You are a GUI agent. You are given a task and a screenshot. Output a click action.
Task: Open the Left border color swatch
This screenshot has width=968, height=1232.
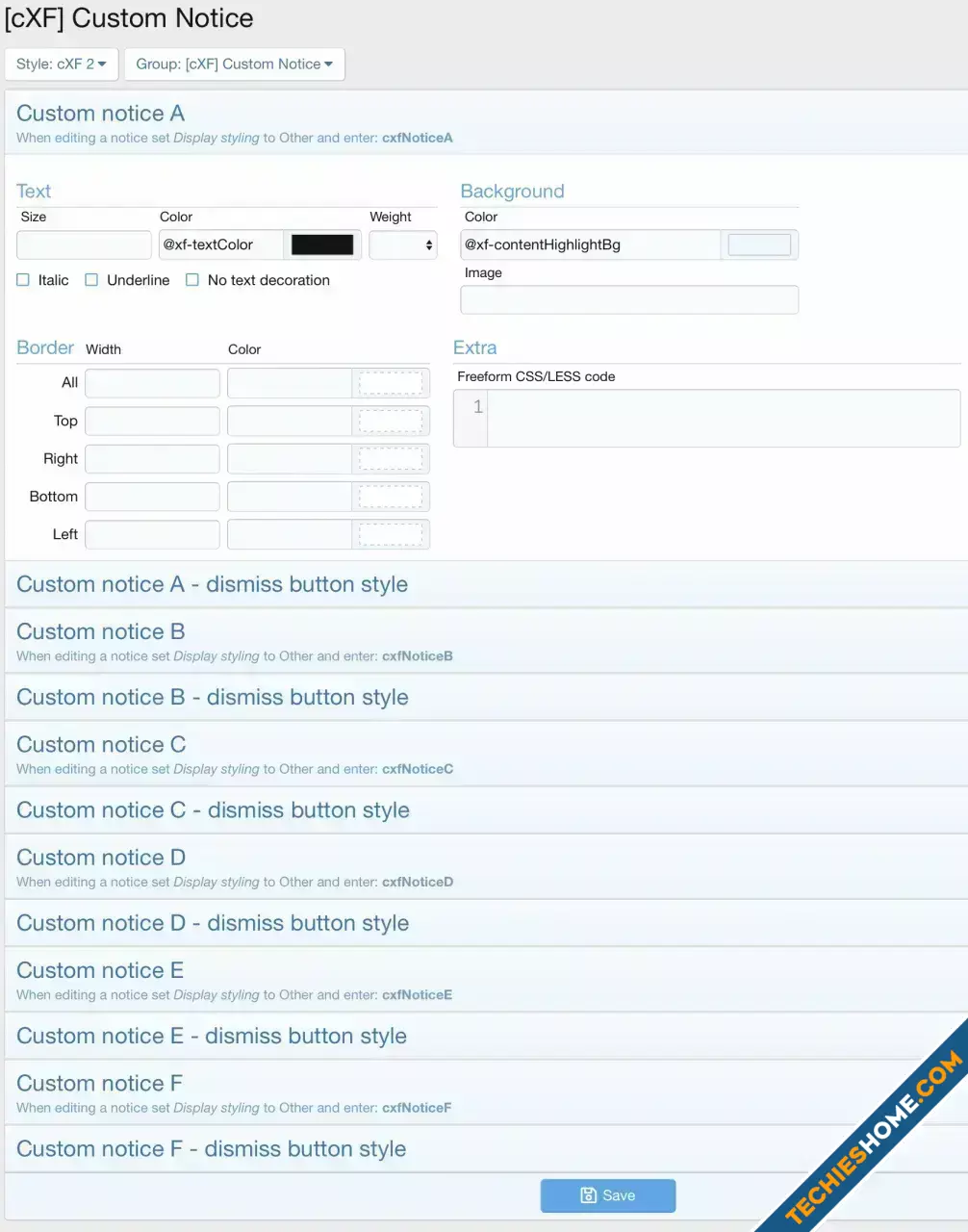click(391, 534)
